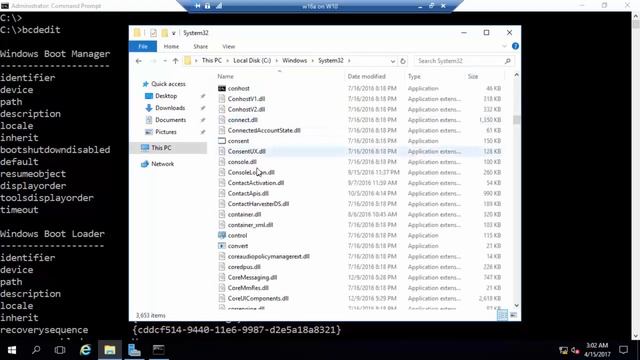
Task: Open Pictures in the navigation pane
Action: pyautogui.click(x=166, y=132)
